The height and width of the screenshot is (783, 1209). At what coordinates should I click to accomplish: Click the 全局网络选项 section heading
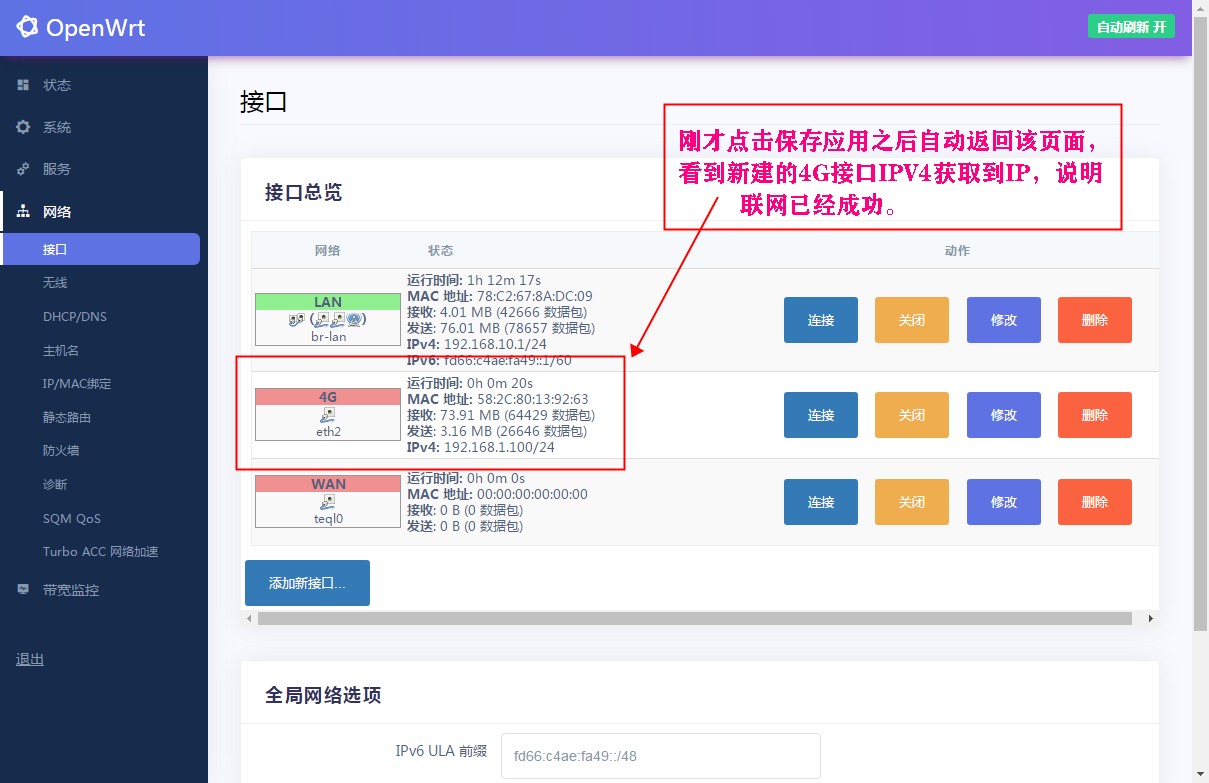323,695
